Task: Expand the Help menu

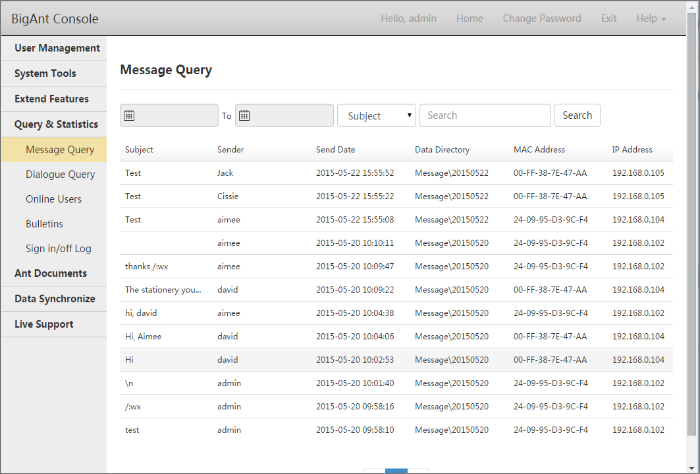Action: point(651,18)
